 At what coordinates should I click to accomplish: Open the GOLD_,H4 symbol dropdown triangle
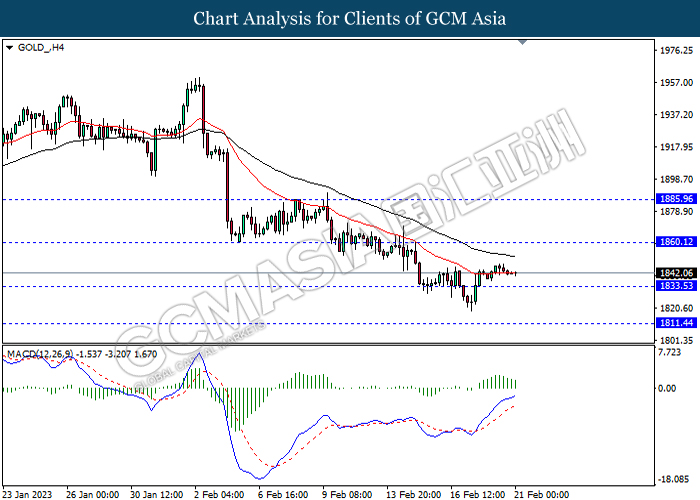tap(9, 48)
